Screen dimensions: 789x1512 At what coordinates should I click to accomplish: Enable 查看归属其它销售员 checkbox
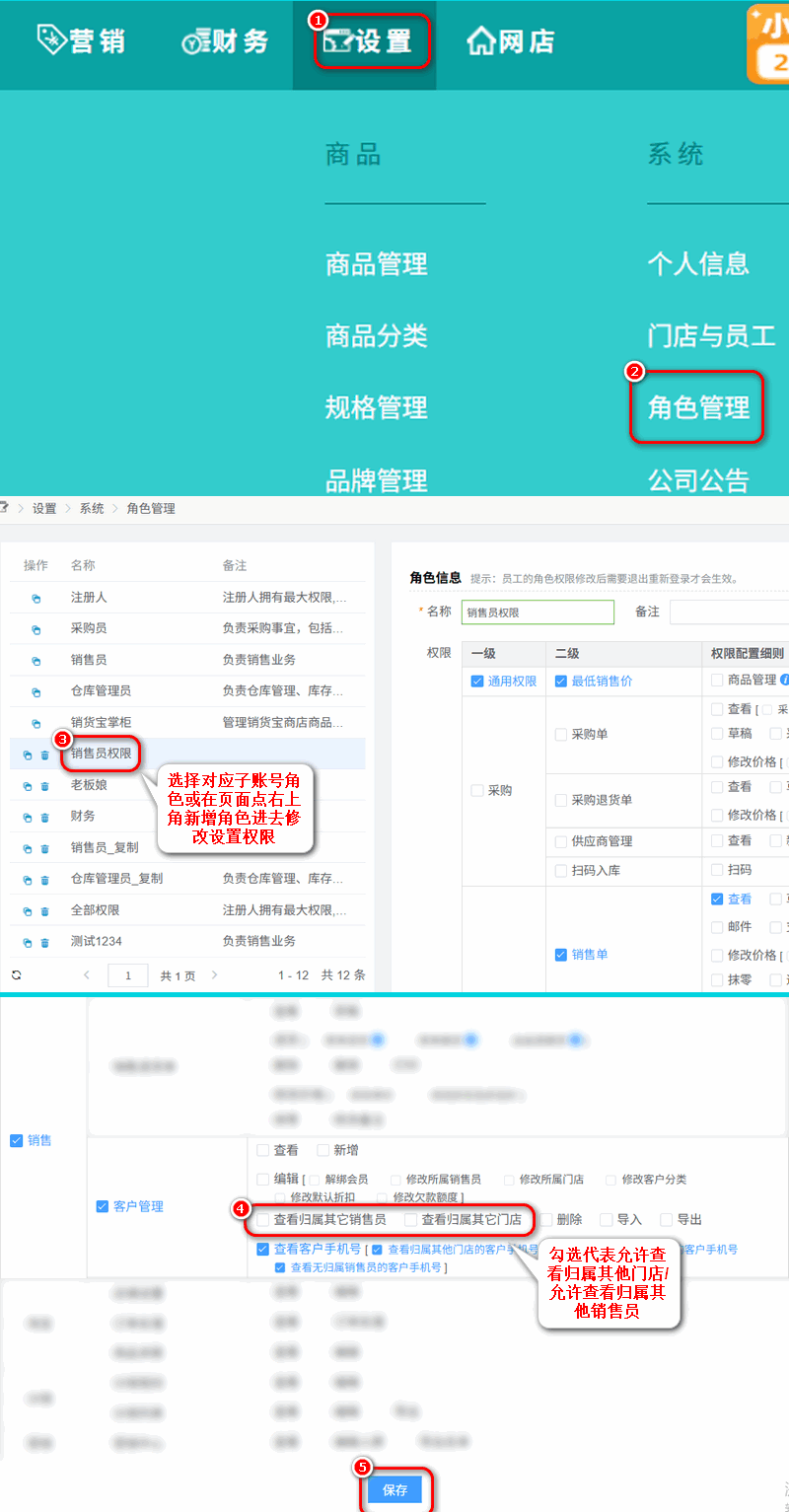(263, 1220)
